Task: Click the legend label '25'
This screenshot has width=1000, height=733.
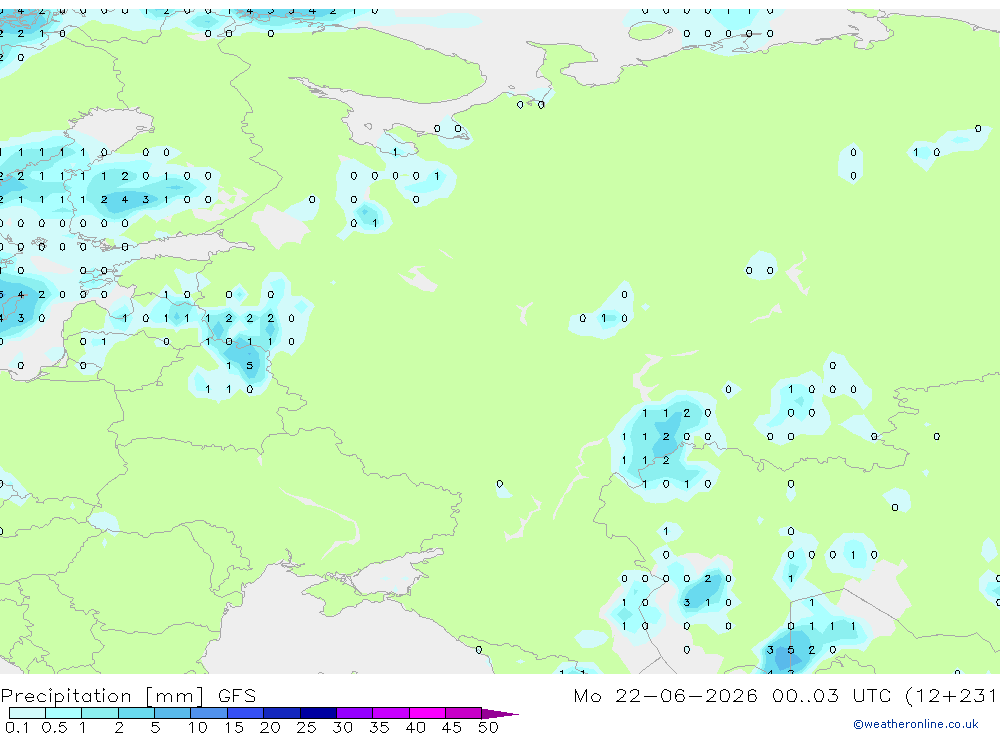Action: click(307, 727)
